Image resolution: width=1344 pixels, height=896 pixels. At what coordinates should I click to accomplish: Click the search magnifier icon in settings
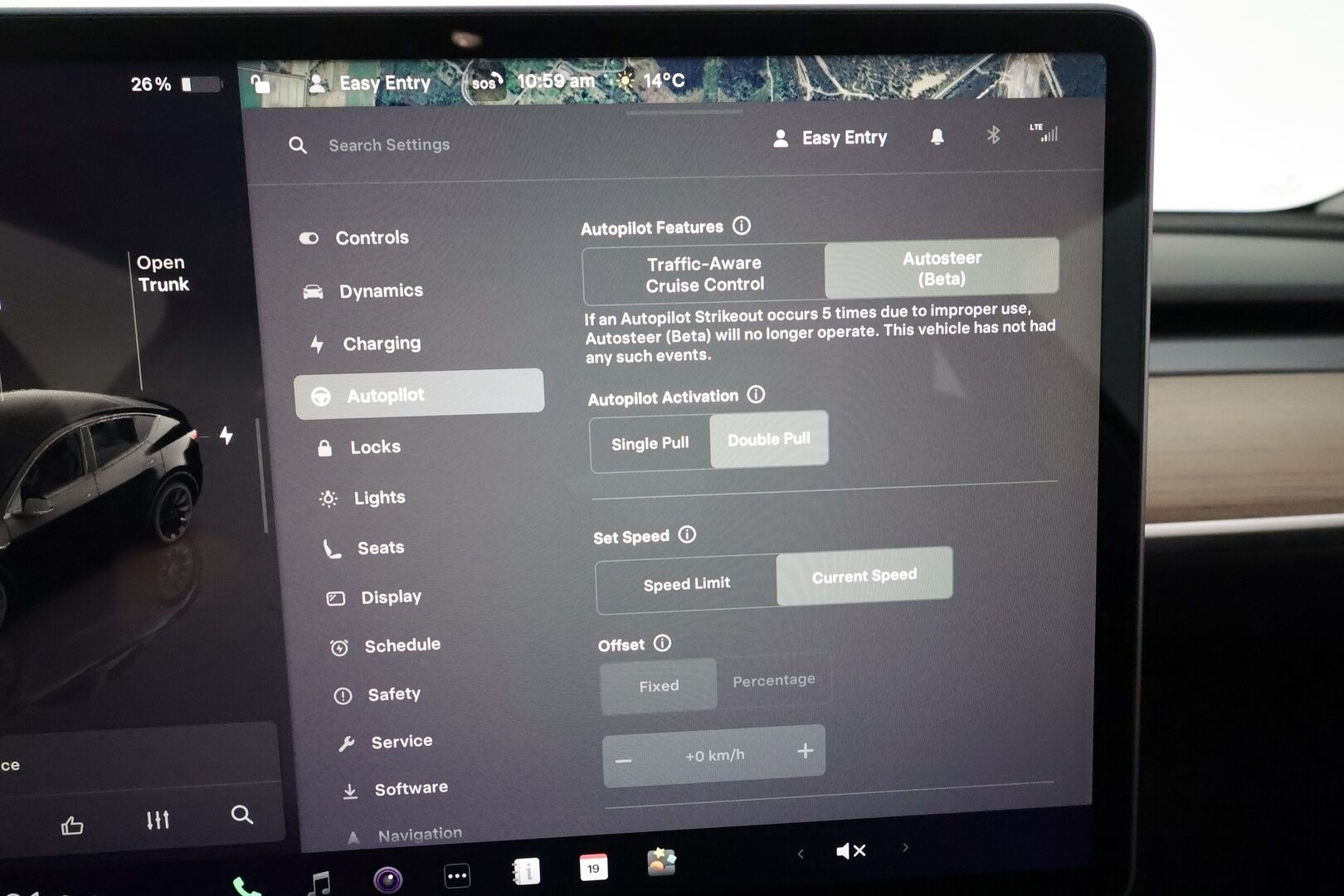(298, 146)
